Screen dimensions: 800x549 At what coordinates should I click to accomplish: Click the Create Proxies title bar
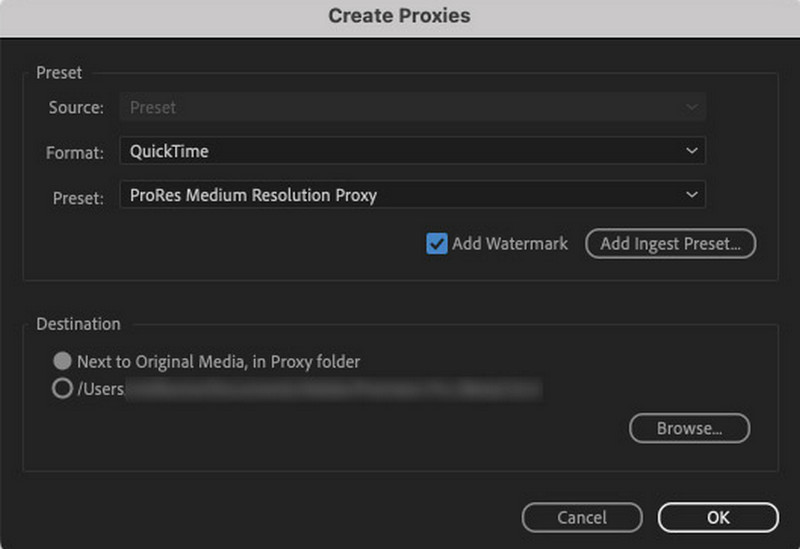click(x=400, y=16)
